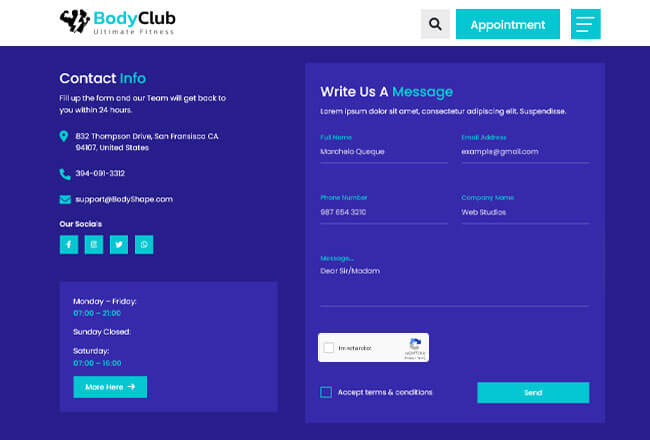This screenshot has width=650, height=440.
Task: Click the More Here button
Action: pos(110,387)
